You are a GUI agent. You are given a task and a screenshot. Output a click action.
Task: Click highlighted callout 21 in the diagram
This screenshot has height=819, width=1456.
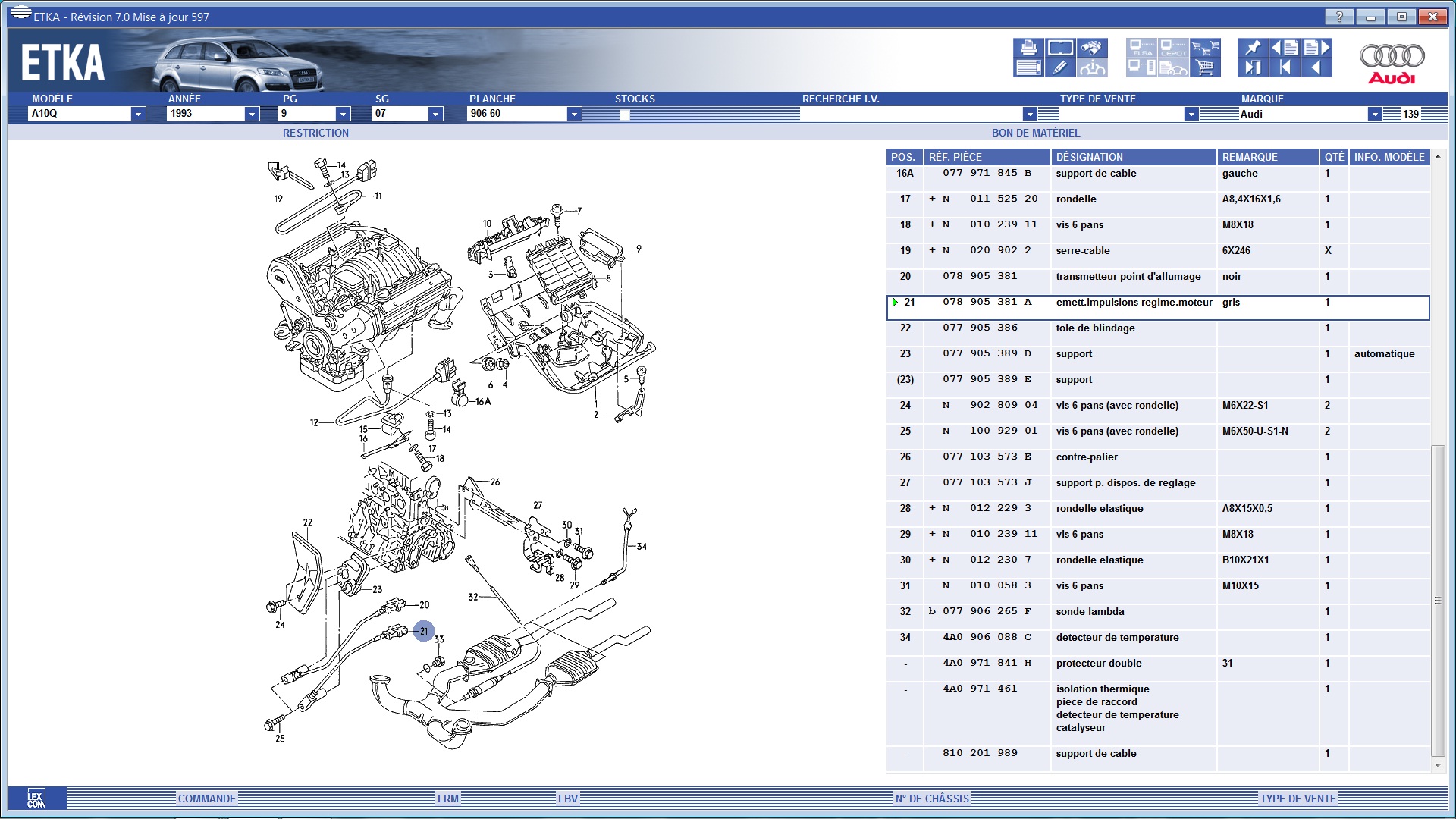pyautogui.click(x=423, y=631)
